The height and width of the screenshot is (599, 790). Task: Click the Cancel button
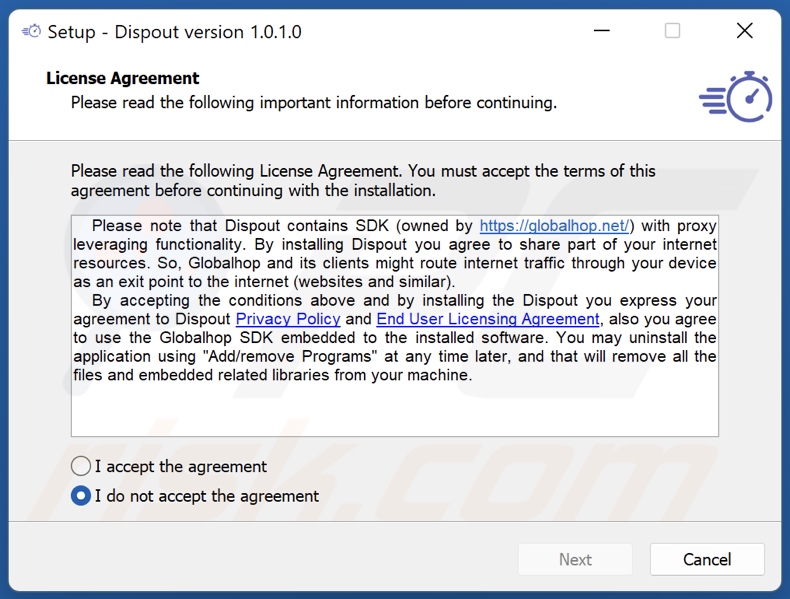[x=707, y=559]
